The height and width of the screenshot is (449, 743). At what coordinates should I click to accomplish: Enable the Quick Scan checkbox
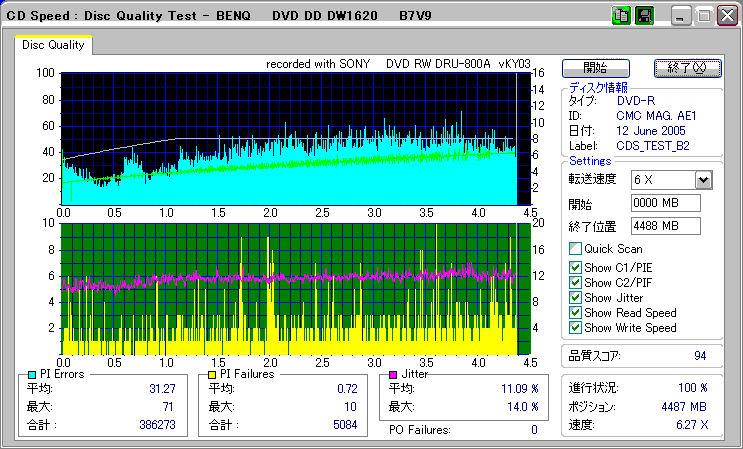[575, 249]
